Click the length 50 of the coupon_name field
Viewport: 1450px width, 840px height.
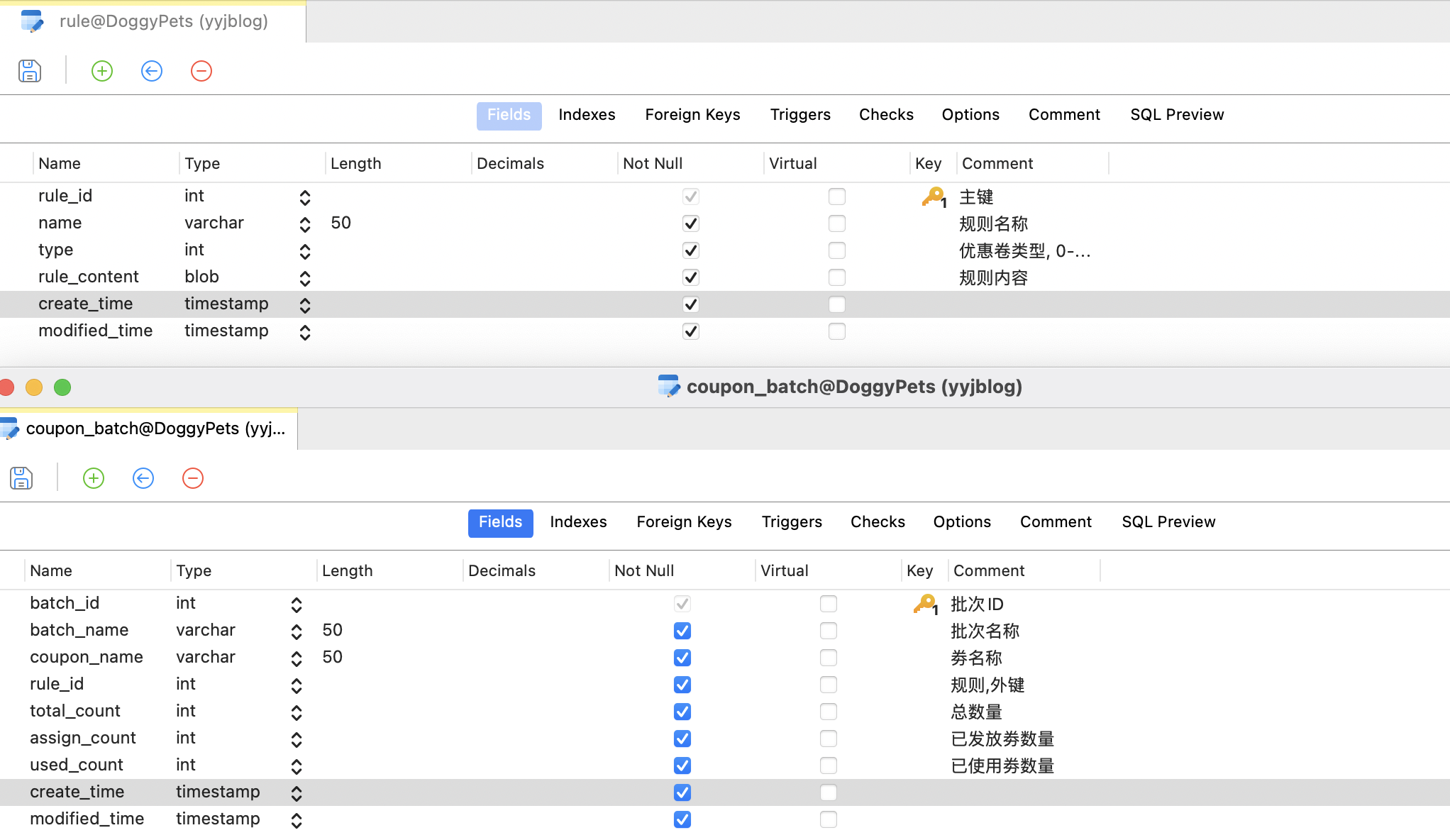pos(332,658)
